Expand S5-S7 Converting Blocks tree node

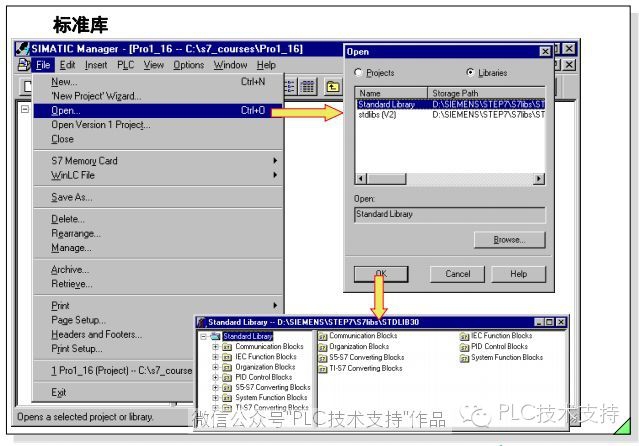pyautogui.click(x=216, y=388)
